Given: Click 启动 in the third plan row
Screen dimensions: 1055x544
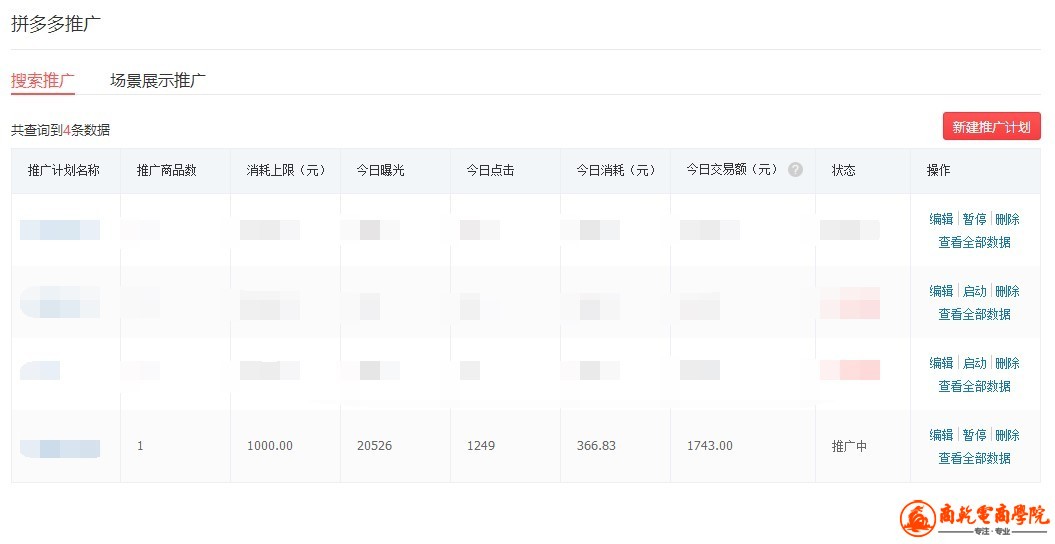Looking at the screenshot, I should tap(974, 363).
